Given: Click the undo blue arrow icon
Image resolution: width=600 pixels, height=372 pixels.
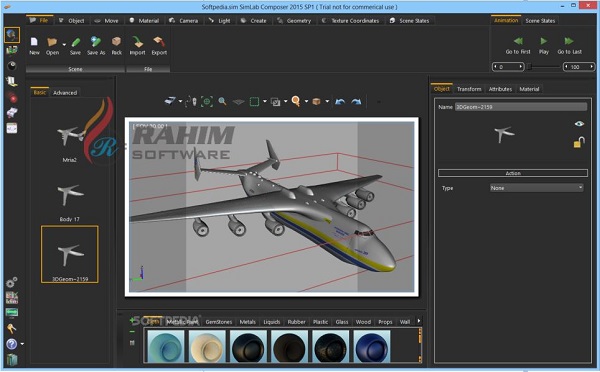Looking at the screenshot, I should click(340, 101).
